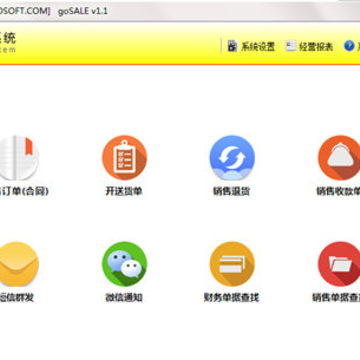Click the red folder sales document search icon

coord(339,264)
